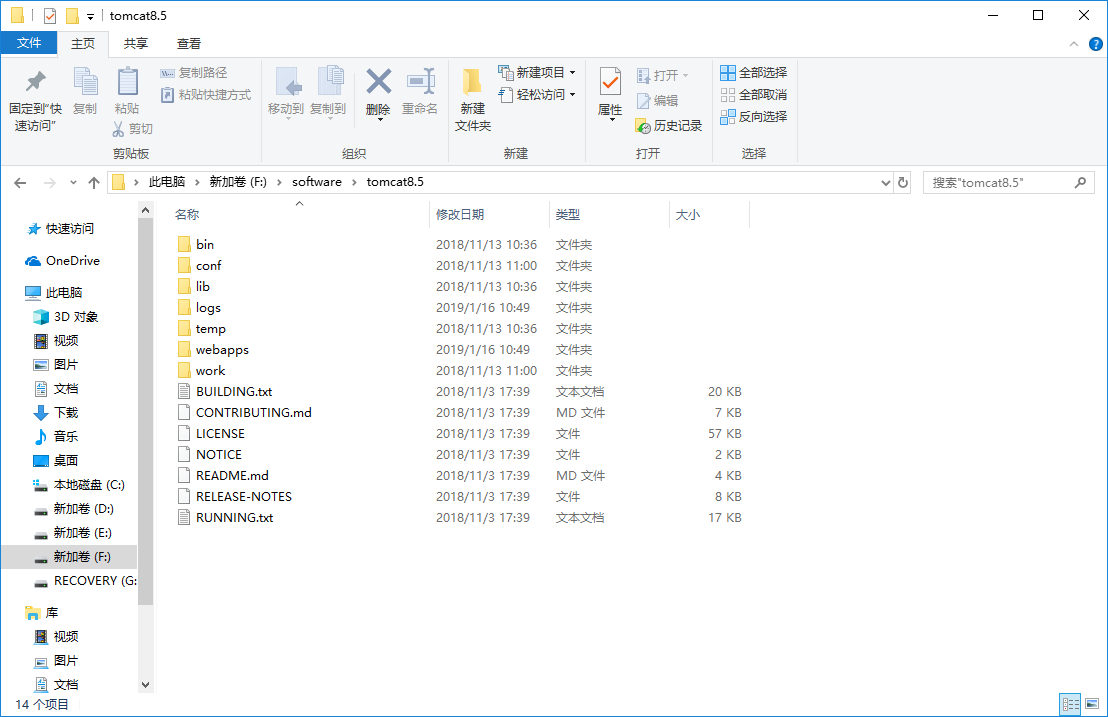Viewport: 1108px width, 717px height.
Task: Select Local Disk (C:) in sidebar
Action: point(79,485)
